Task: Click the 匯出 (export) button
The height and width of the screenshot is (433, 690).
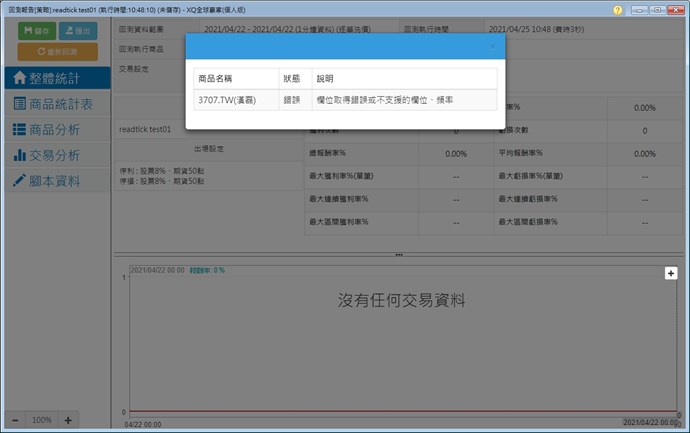Action: coord(78,32)
